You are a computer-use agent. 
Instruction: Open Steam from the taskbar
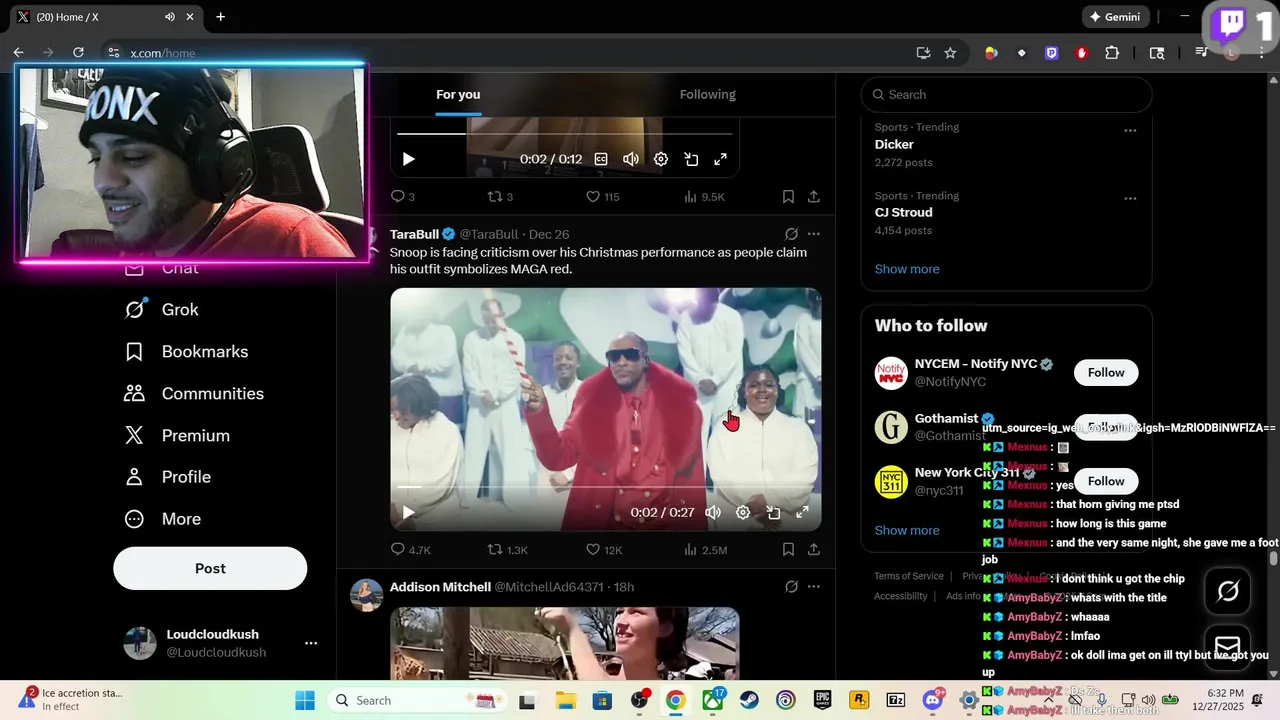(748, 700)
